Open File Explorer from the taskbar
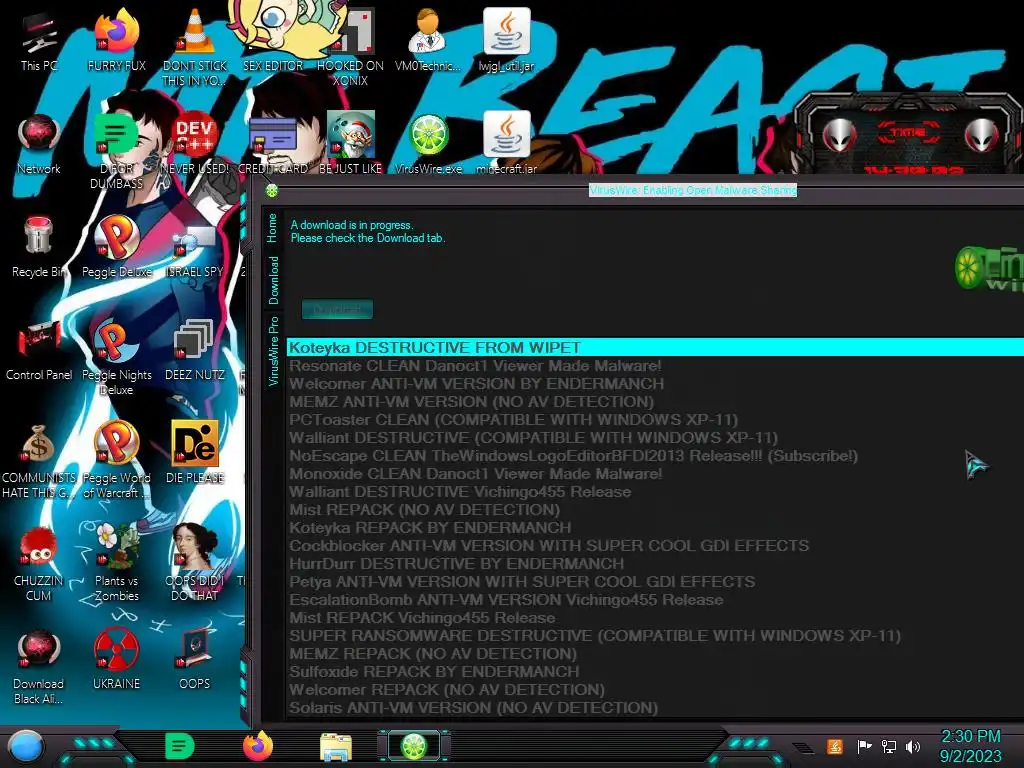This screenshot has width=1024, height=768. click(x=336, y=747)
